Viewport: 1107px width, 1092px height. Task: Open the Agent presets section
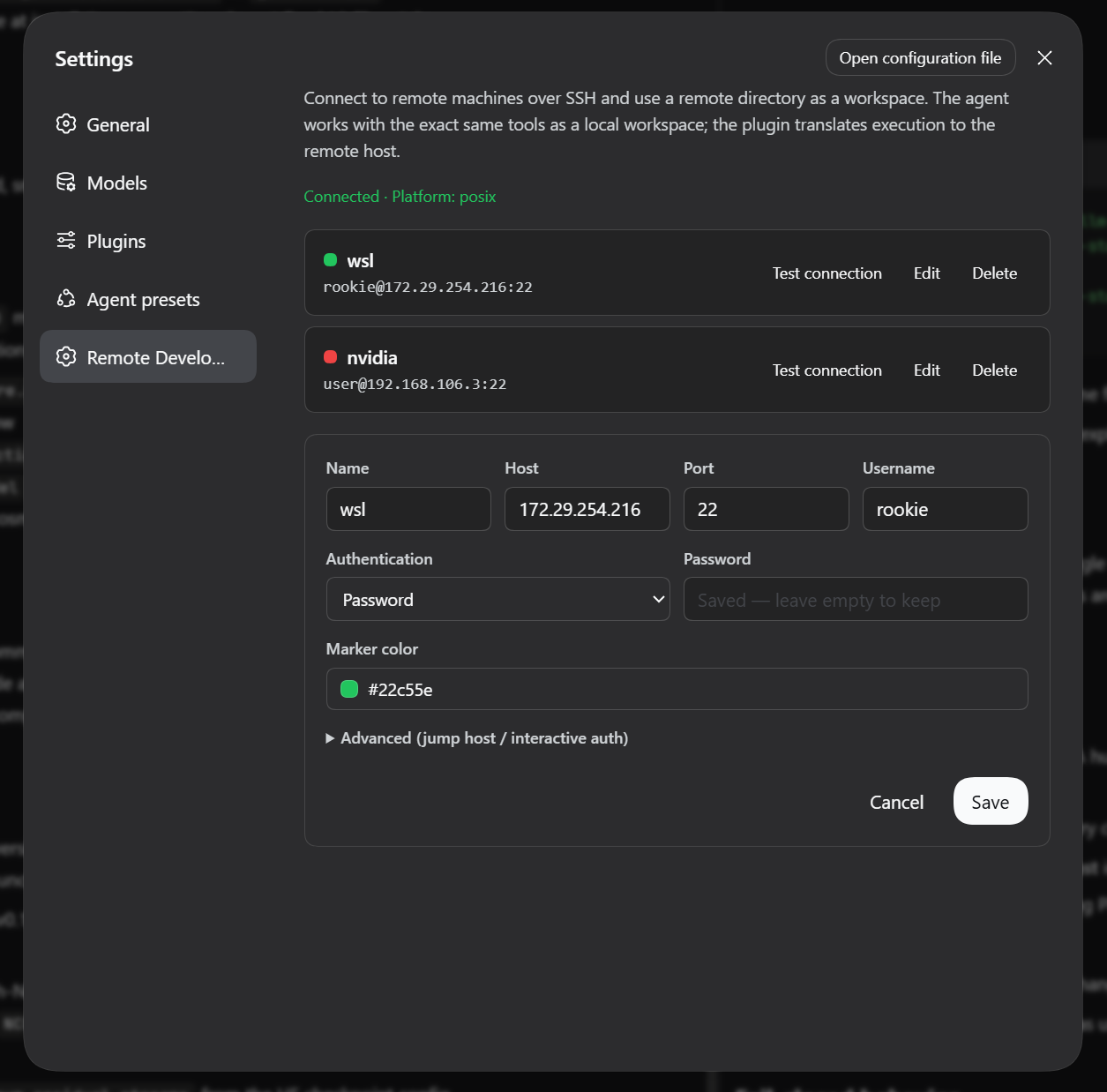[148, 299]
